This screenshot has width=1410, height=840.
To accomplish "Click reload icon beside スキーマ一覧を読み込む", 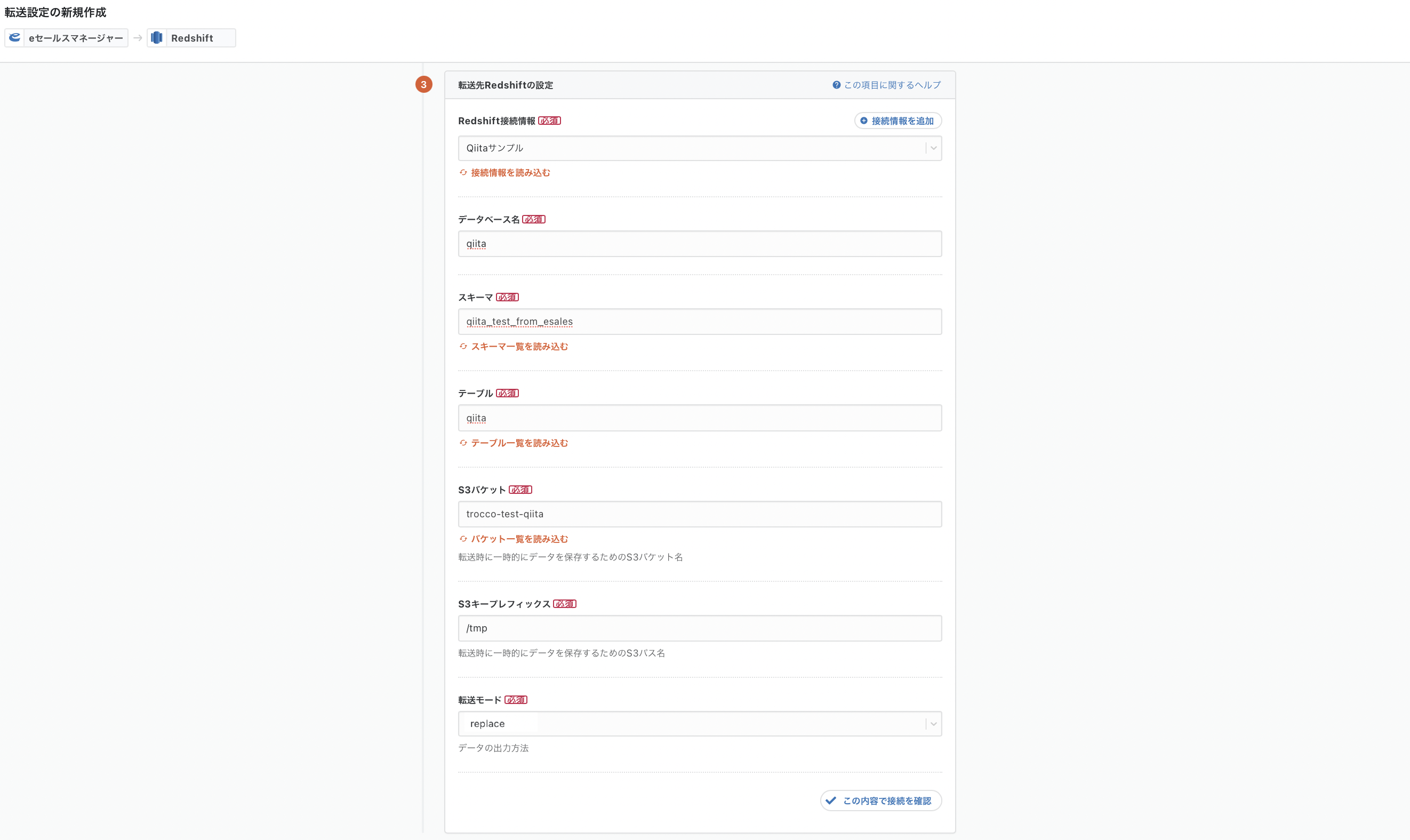I will (463, 347).
